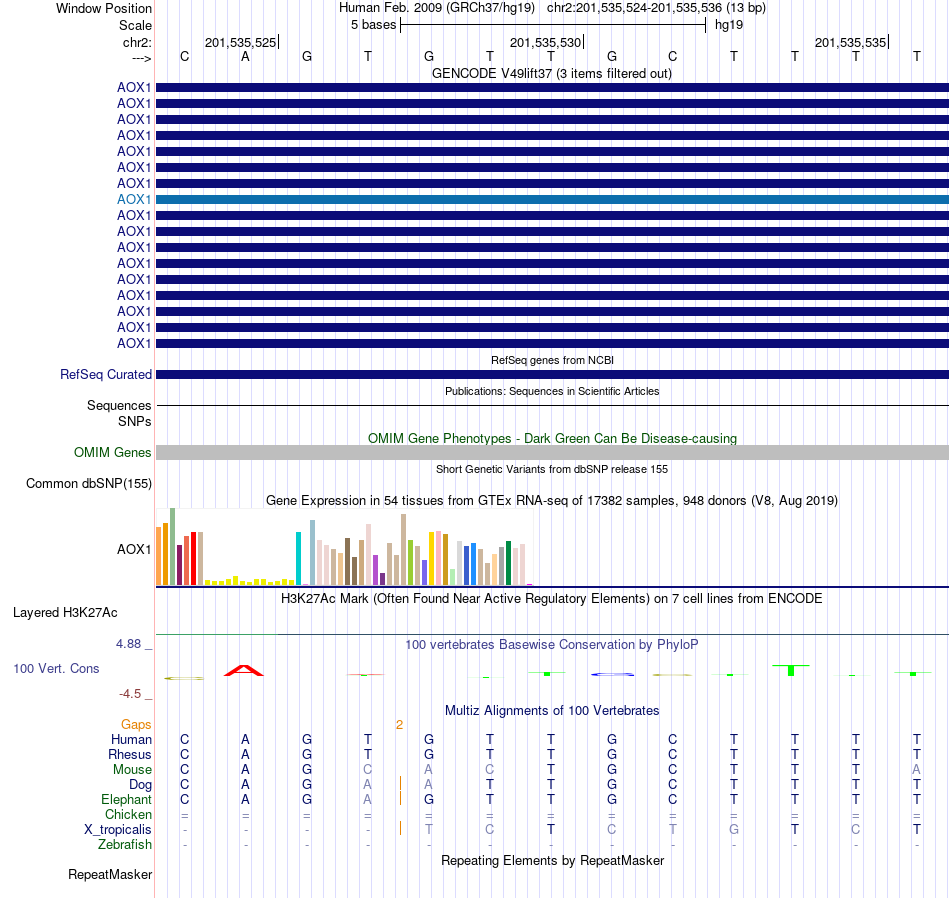
Task: Click the red A in conservation track
Action: 244,671
